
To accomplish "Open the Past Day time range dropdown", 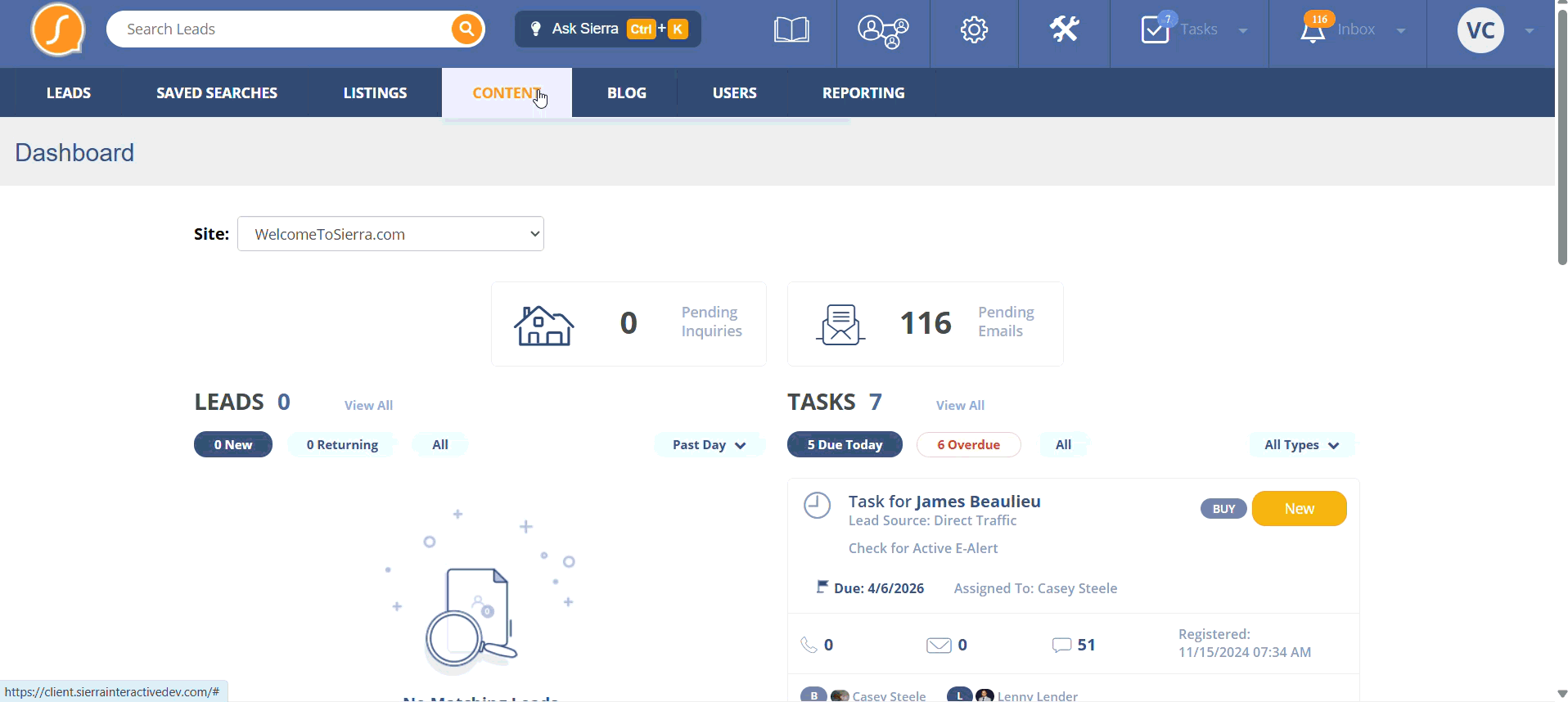I will point(709,445).
